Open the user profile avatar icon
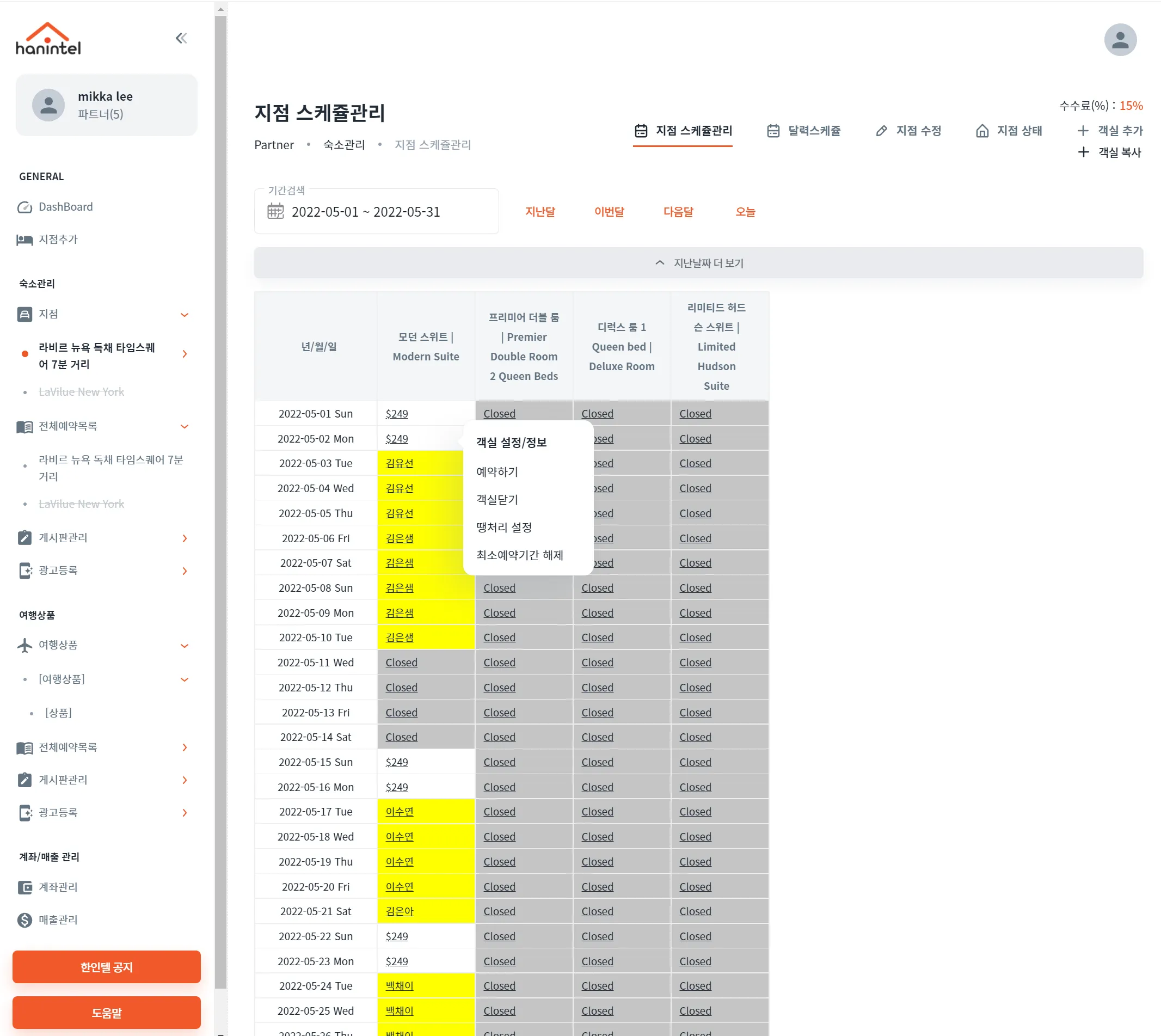The image size is (1161, 1036). [1120, 40]
